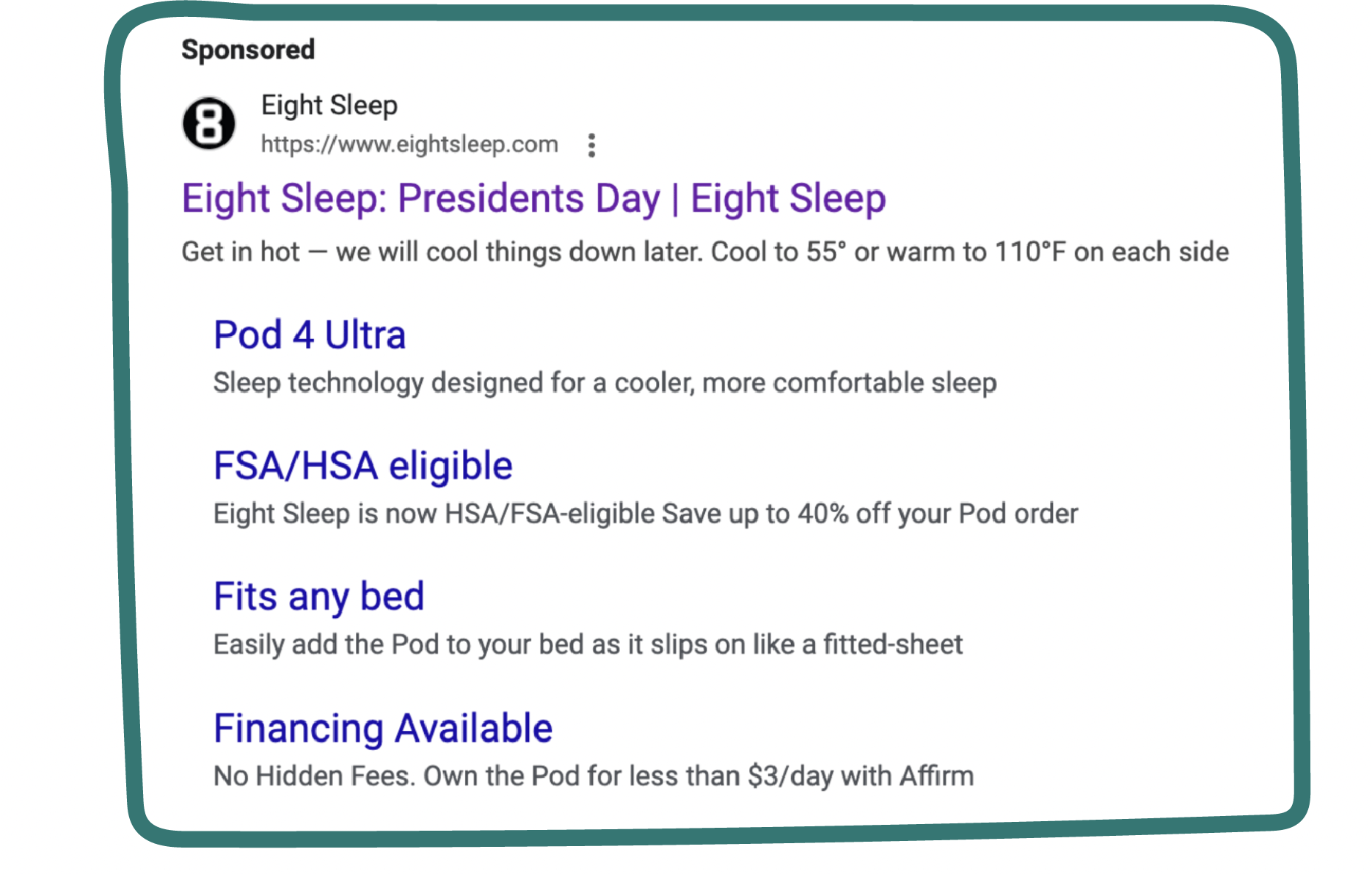Click the 'No Hidden Fees' description line
The image size is (1372, 874).
click(x=593, y=776)
